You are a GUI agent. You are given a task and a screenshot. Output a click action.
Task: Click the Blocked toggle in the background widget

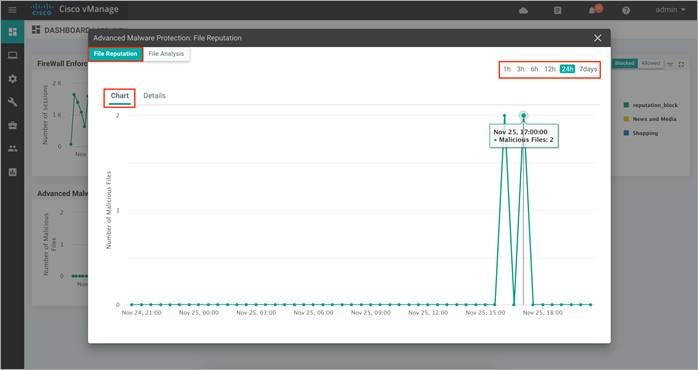pos(625,64)
